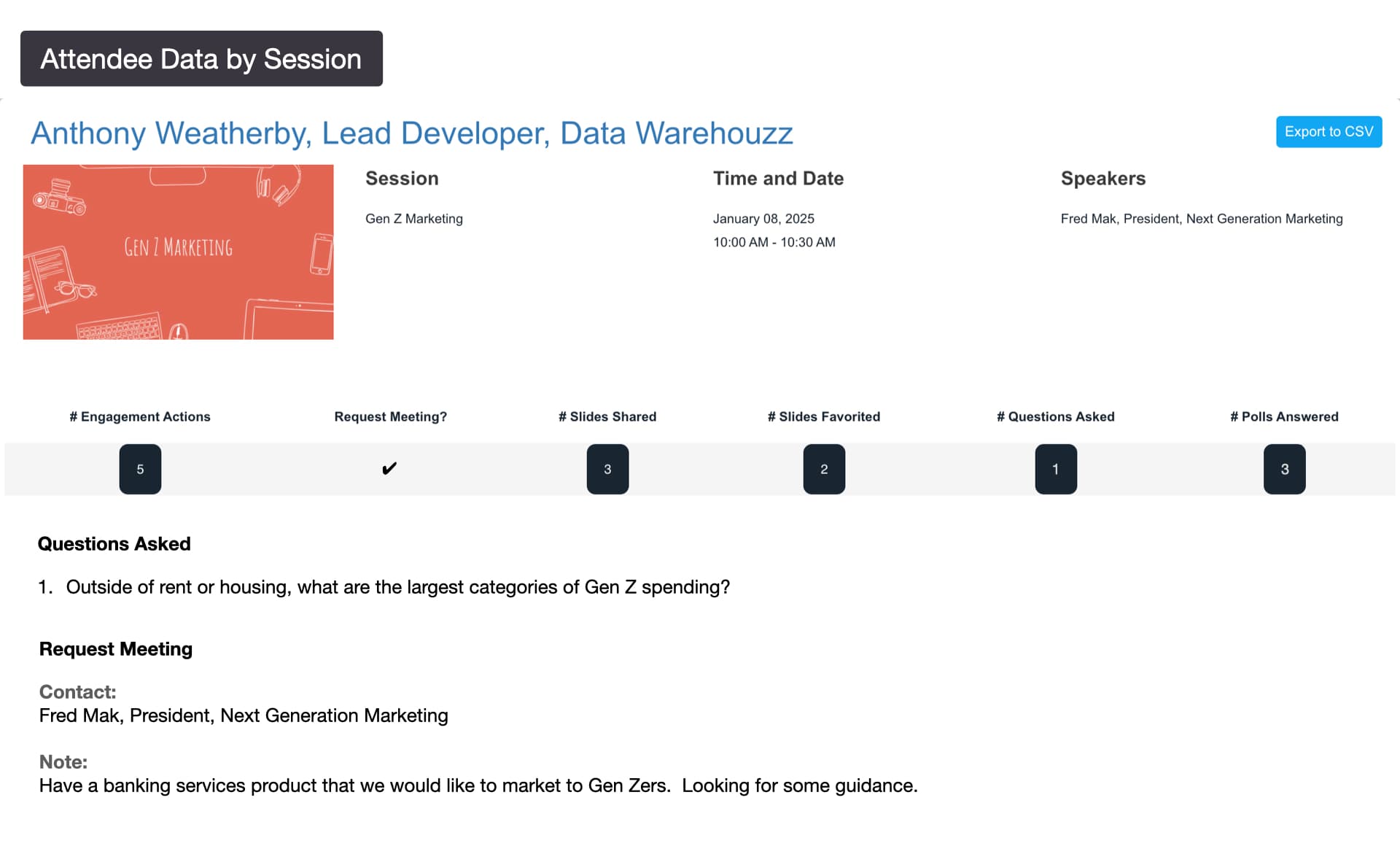Click the Request Meeting checkmark

pyautogui.click(x=389, y=468)
